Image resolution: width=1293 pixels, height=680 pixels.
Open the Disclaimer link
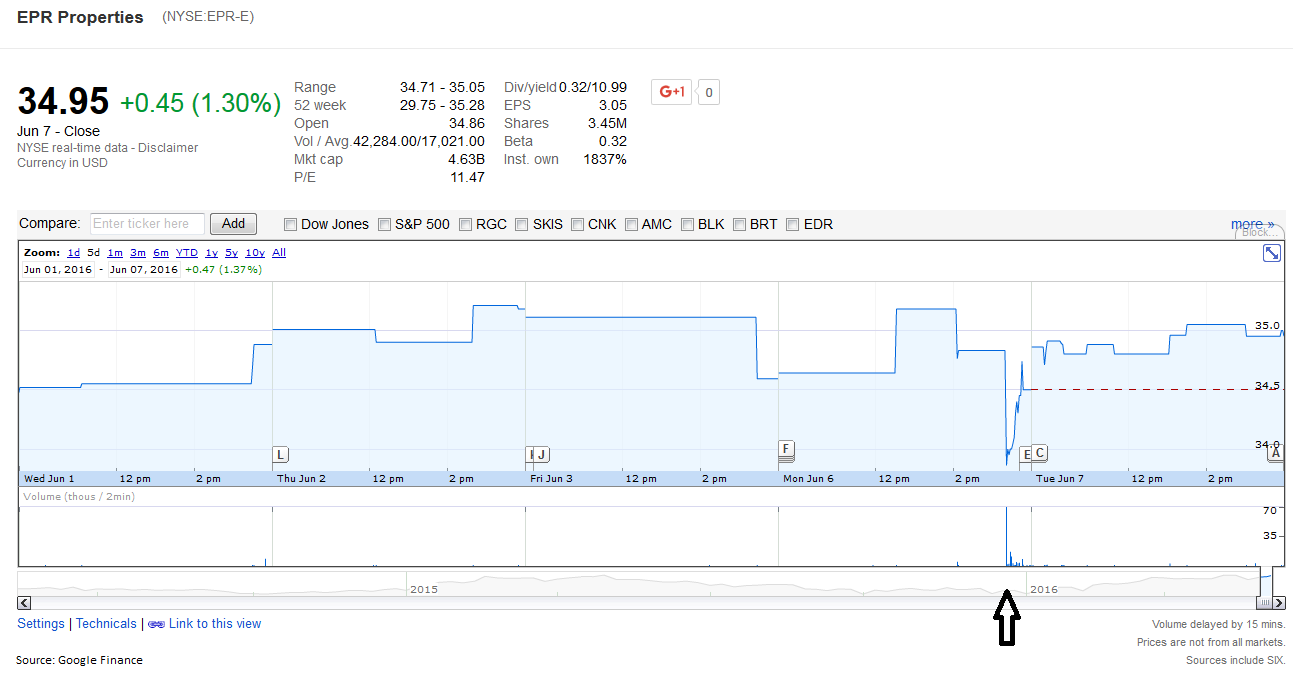tap(168, 148)
